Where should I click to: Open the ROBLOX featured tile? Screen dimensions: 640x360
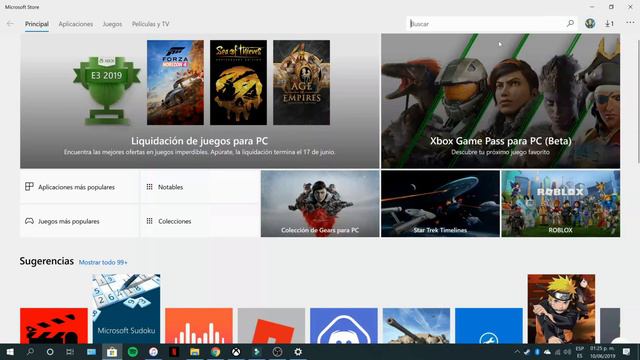coord(560,204)
